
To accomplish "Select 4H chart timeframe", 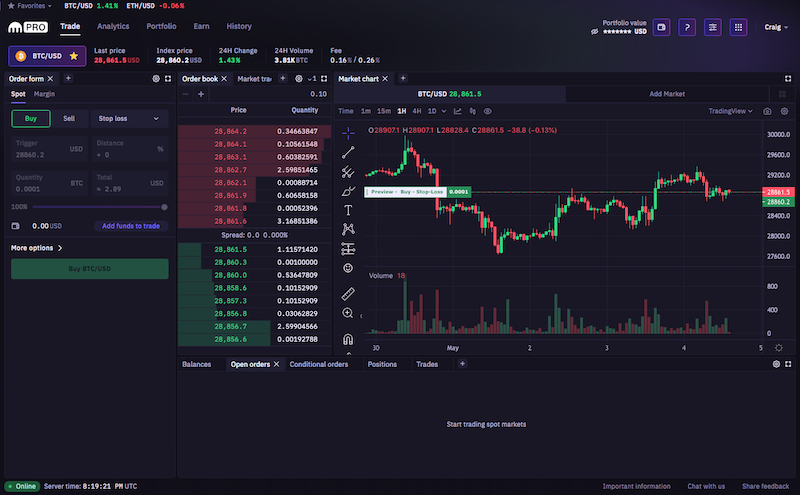I will pyautogui.click(x=417, y=111).
